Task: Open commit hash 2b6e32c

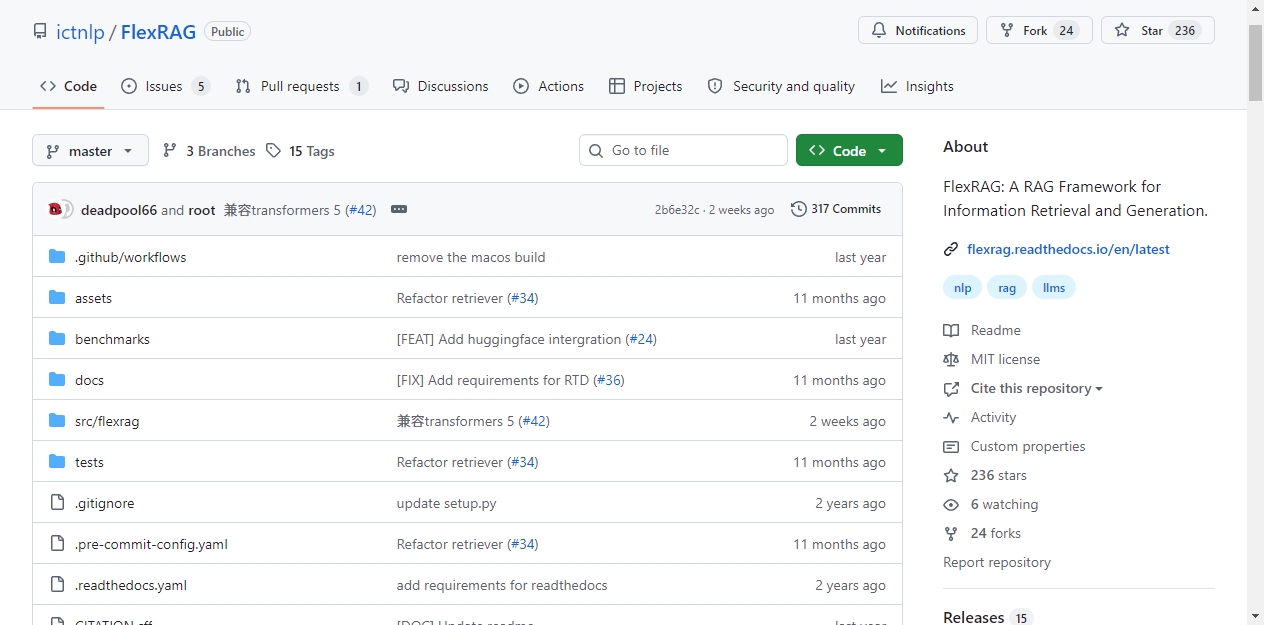Action: coord(677,210)
